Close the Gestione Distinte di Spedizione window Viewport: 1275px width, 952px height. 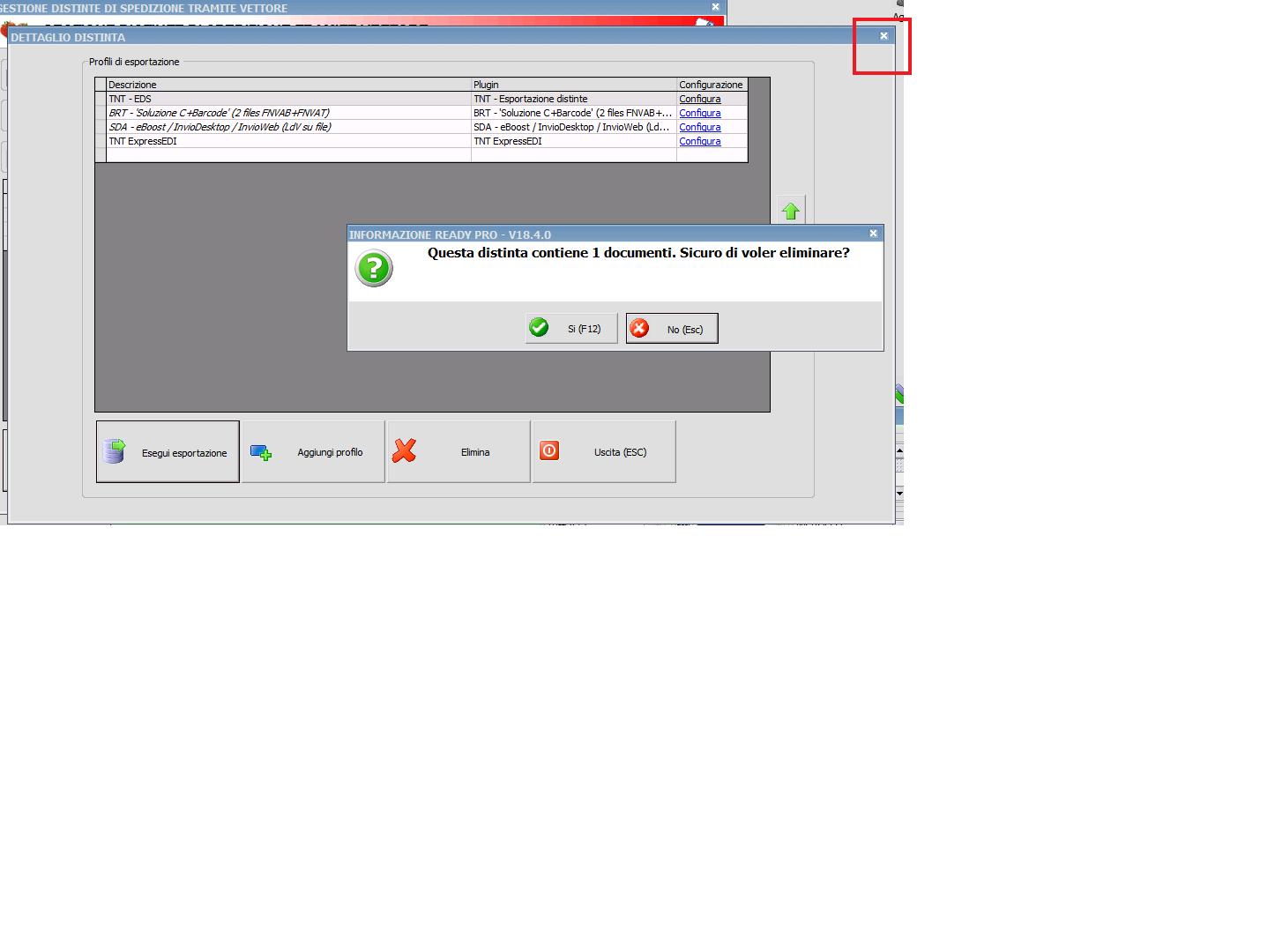pos(715,7)
